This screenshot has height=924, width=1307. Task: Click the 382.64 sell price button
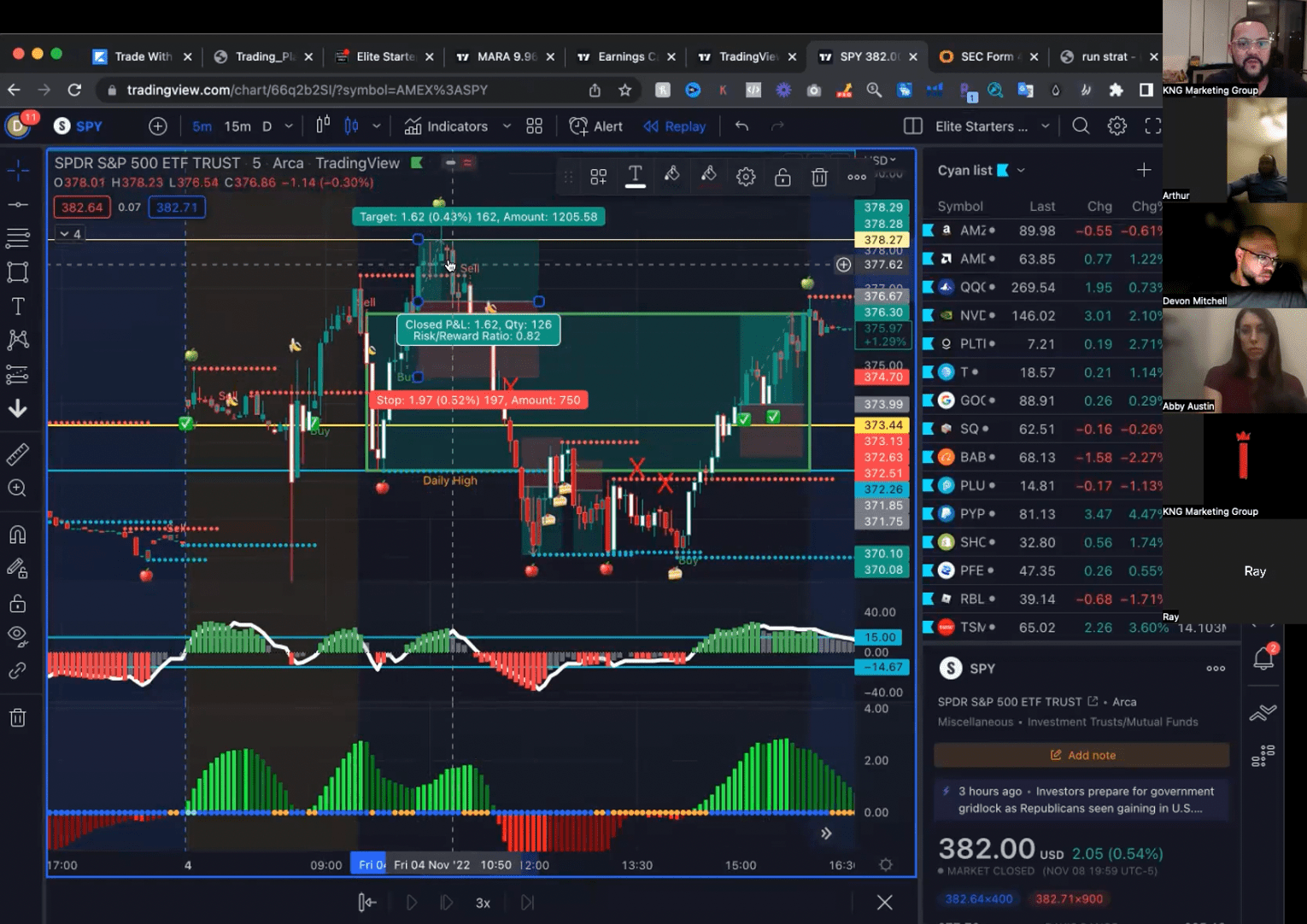[82, 207]
